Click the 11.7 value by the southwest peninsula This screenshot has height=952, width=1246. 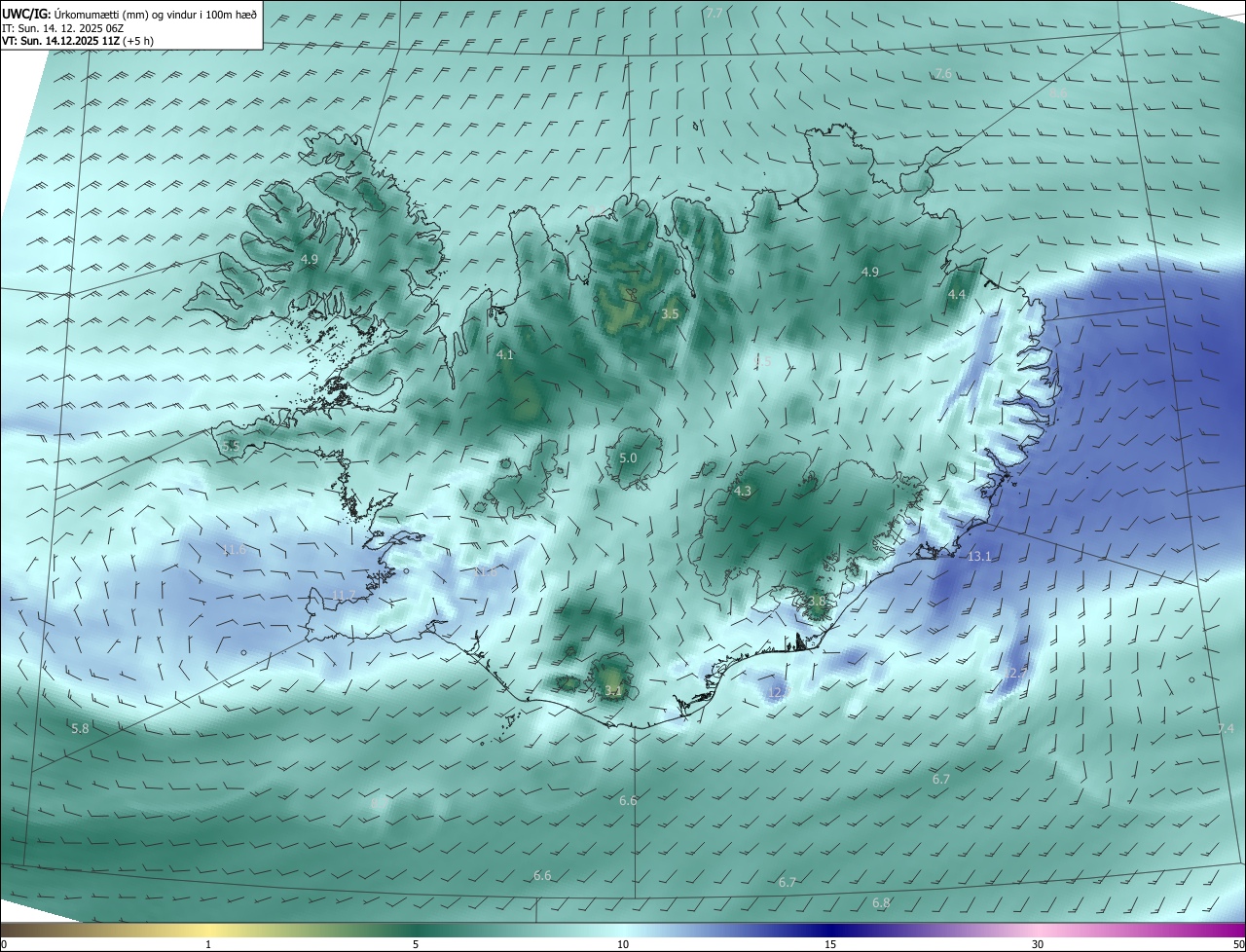click(x=344, y=595)
